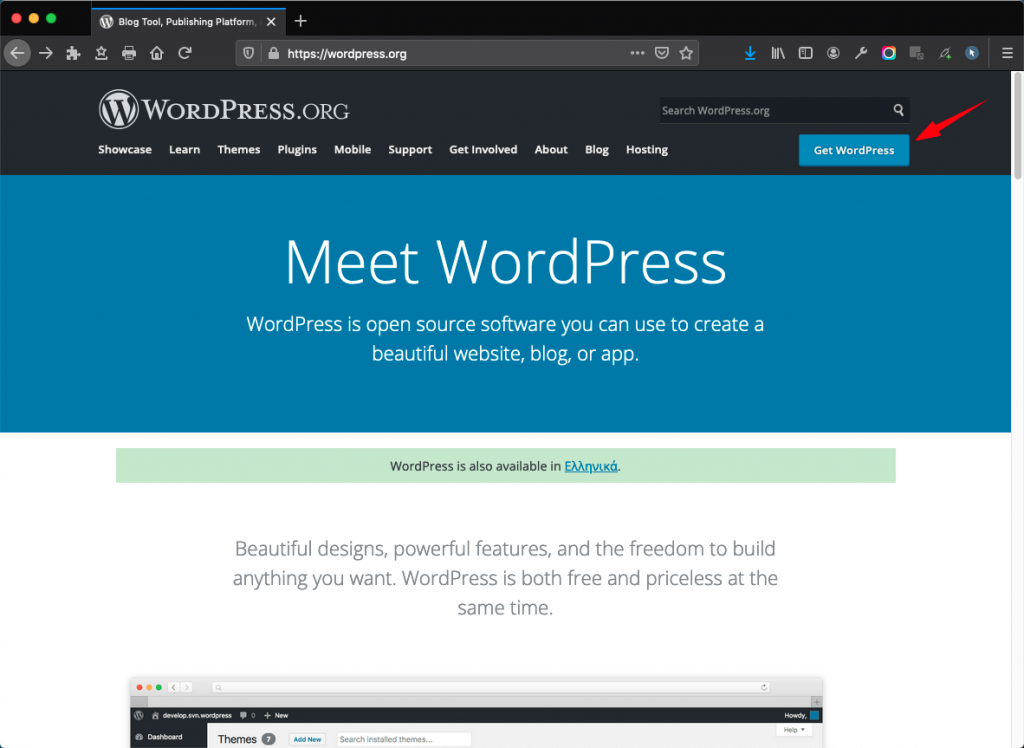Click the address bar showing https://wordpress.org

467,54
